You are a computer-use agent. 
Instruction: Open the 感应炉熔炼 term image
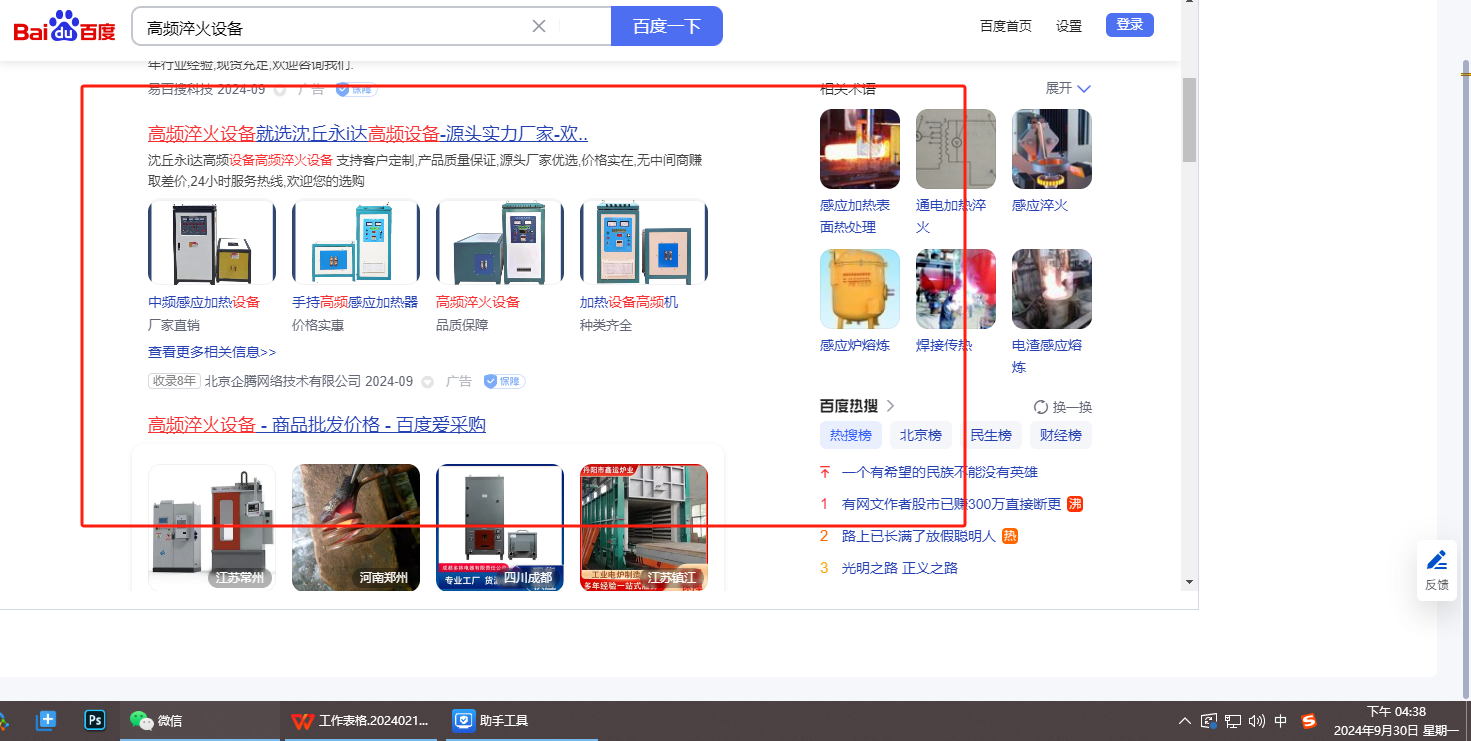pyautogui.click(x=860, y=289)
